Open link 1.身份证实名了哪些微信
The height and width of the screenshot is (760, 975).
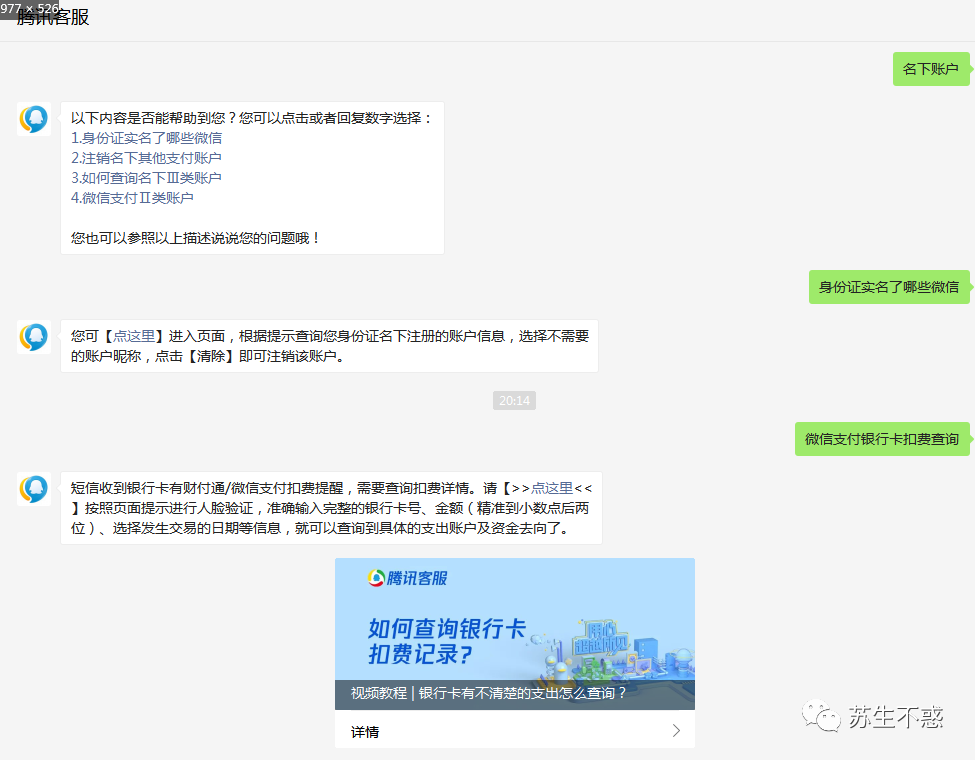pyautogui.click(x=146, y=138)
